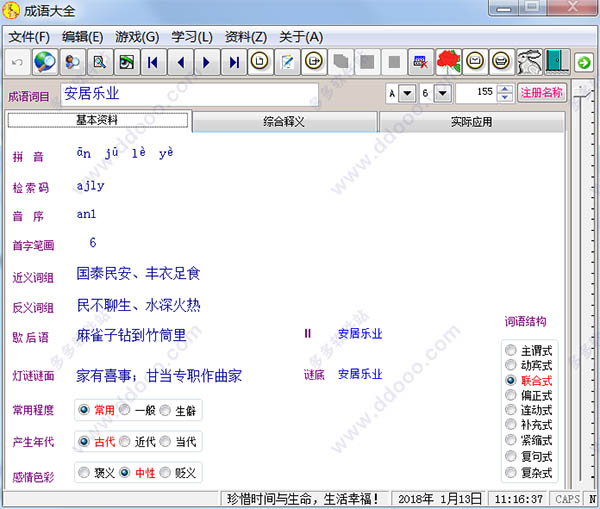Select the 复句式 structure radio button

pyautogui.click(x=510, y=456)
